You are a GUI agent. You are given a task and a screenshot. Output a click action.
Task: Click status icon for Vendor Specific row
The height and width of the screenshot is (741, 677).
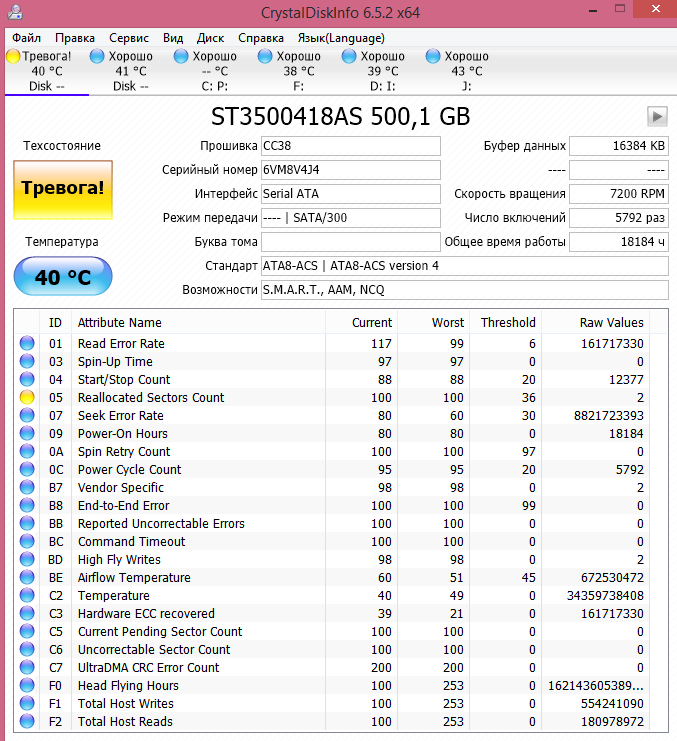pos(27,487)
